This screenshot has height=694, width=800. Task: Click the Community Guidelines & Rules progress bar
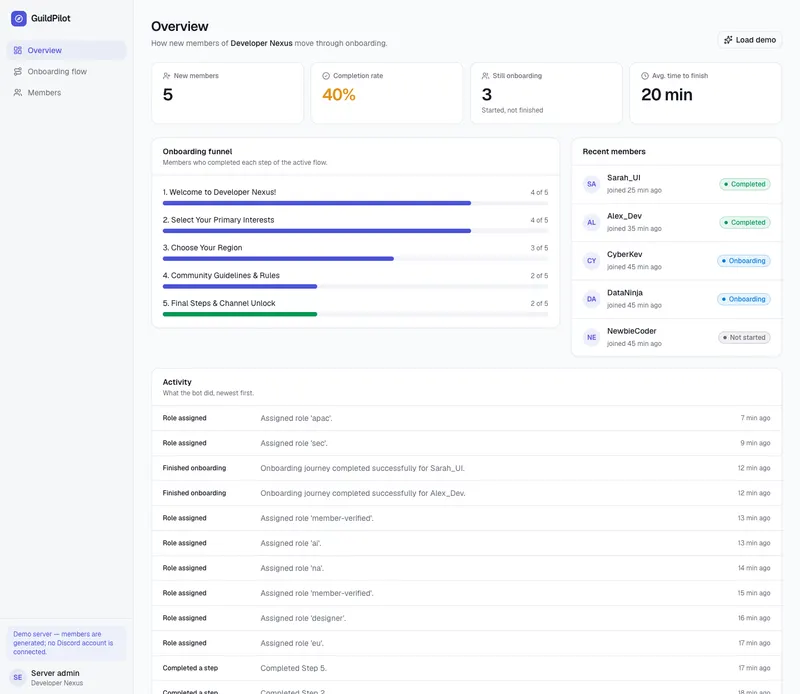click(x=355, y=286)
